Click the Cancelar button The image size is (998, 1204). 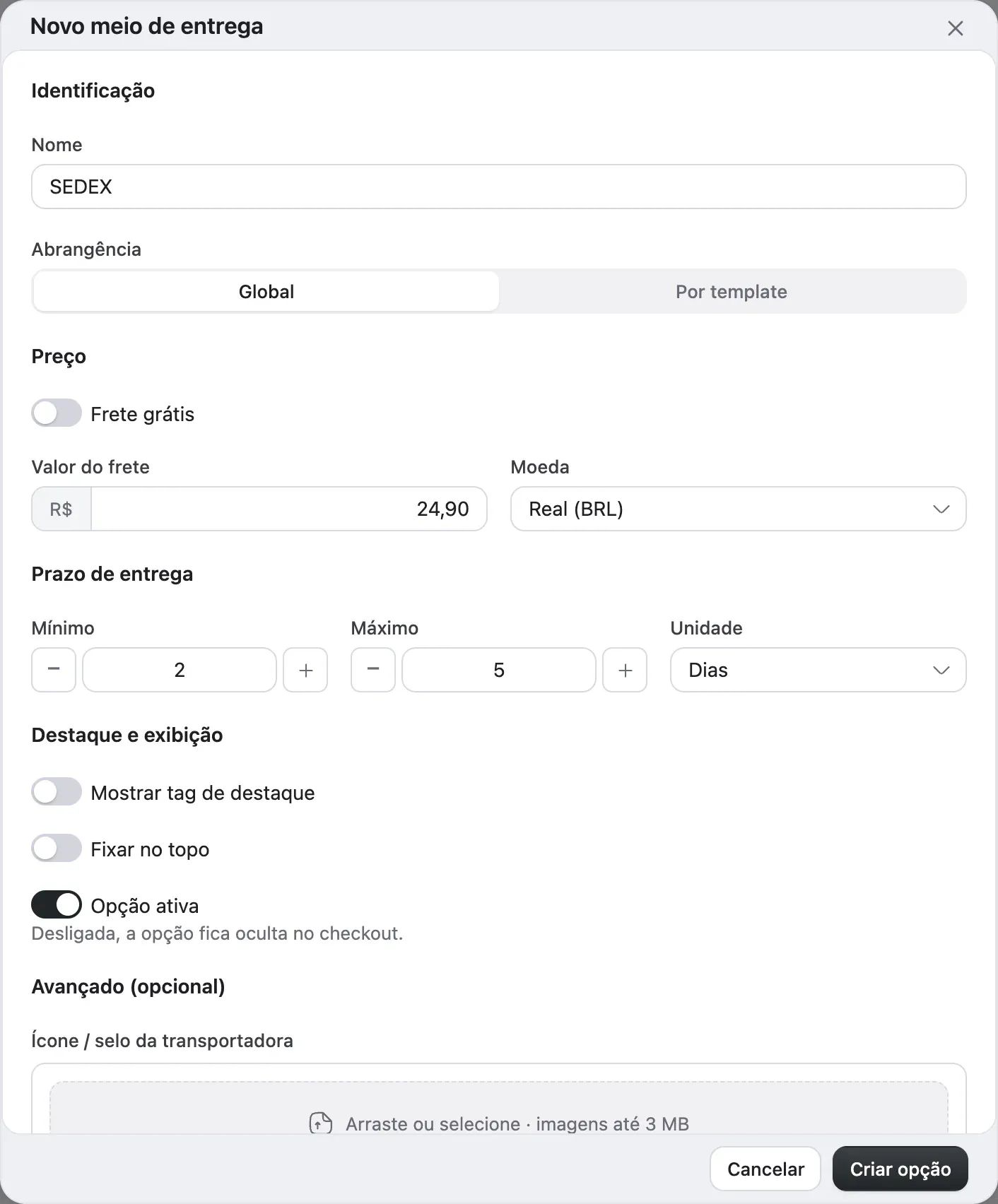(765, 1169)
